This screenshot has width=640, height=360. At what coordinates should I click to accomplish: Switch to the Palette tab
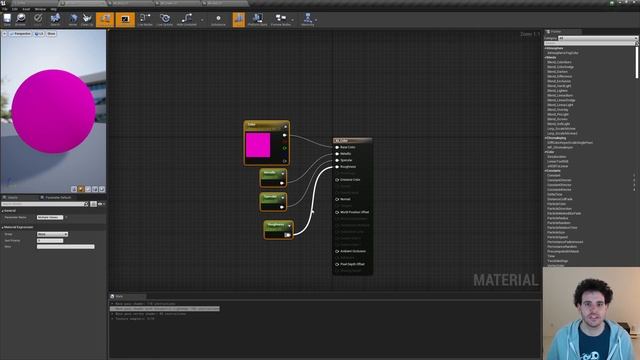pos(563,31)
